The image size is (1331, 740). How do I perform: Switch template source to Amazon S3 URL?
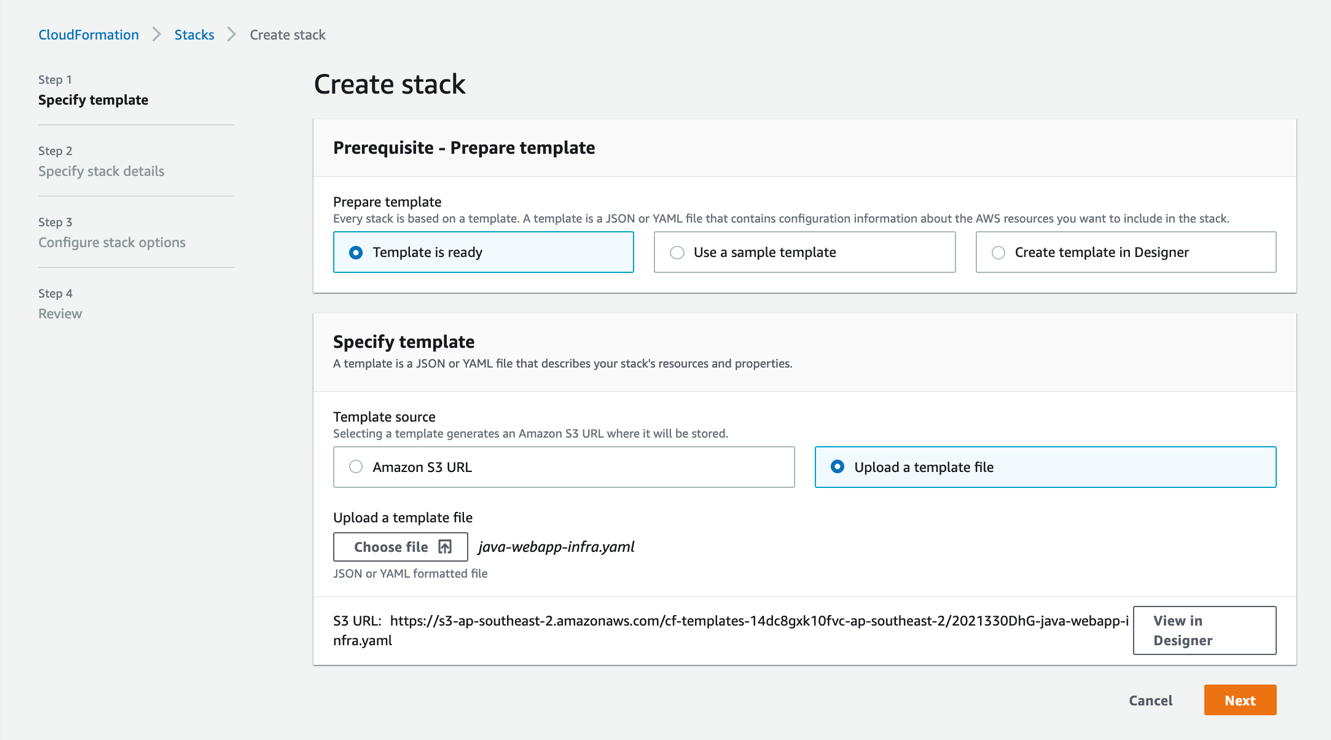coord(356,467)
